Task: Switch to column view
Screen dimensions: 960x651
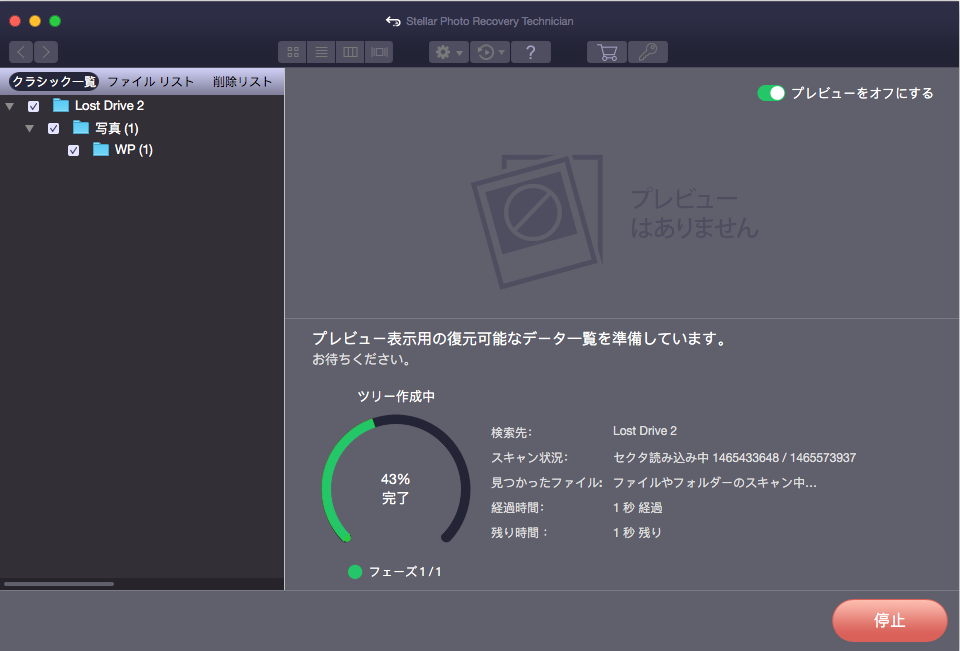Action: coord(350,52)
